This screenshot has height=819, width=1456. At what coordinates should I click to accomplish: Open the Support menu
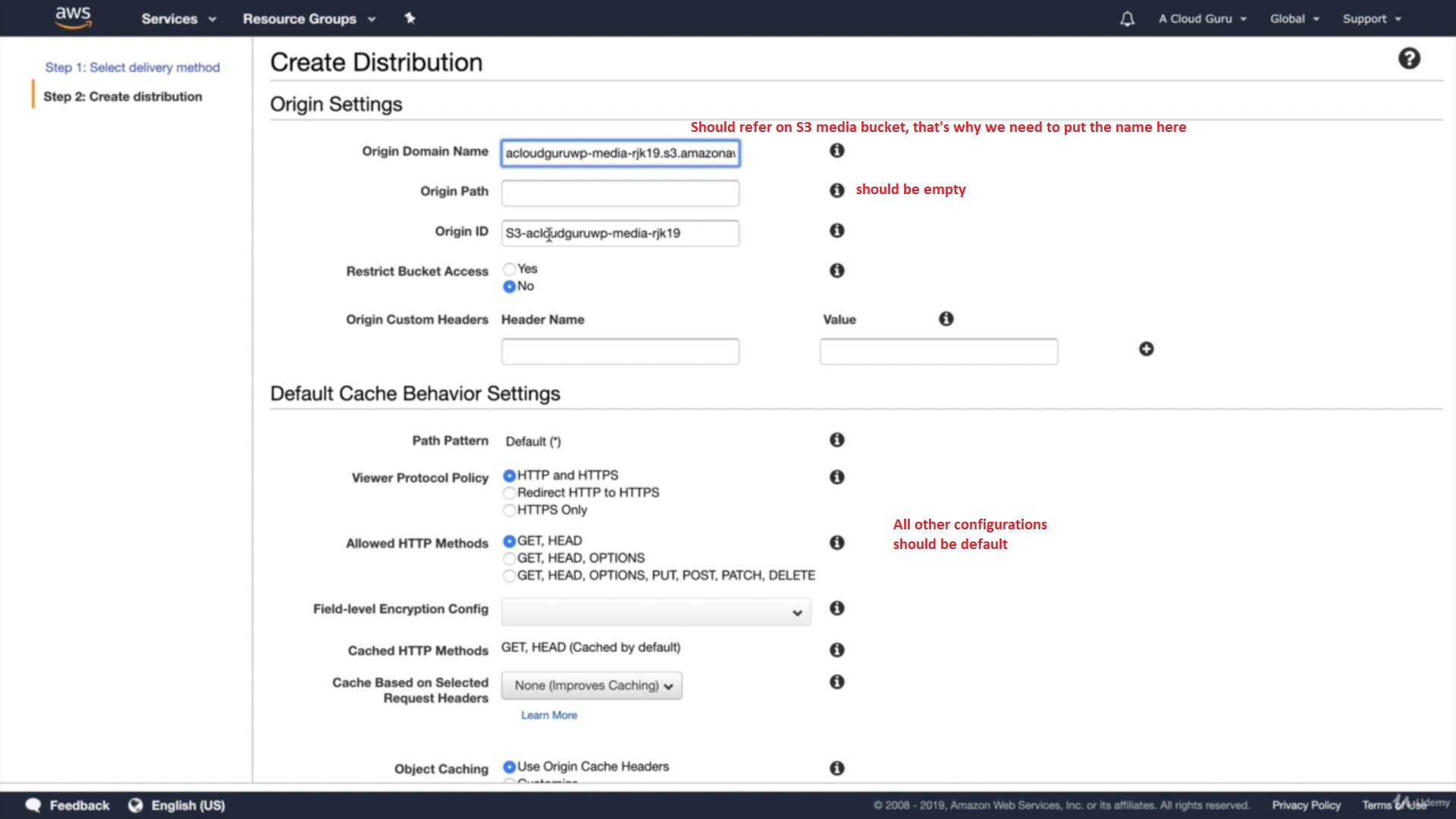point(1371,19)
